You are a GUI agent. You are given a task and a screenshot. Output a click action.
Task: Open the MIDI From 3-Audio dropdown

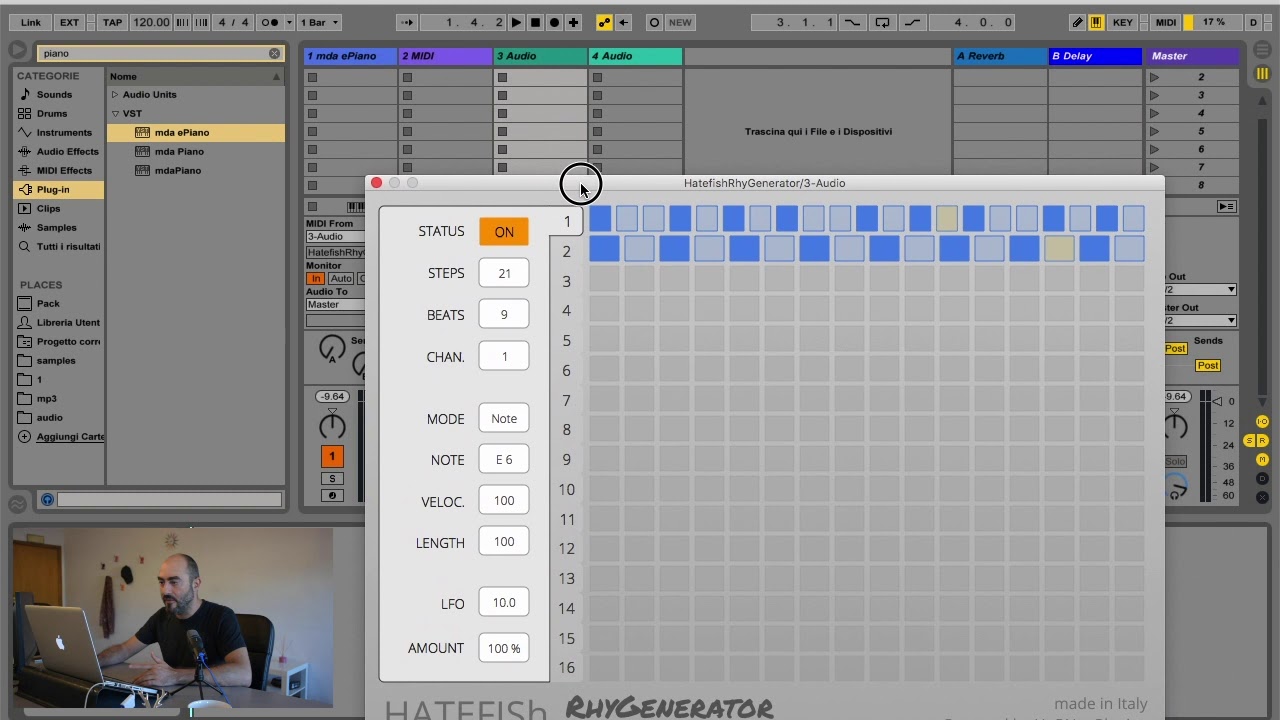pyautogui.click(x=336, y=237)
